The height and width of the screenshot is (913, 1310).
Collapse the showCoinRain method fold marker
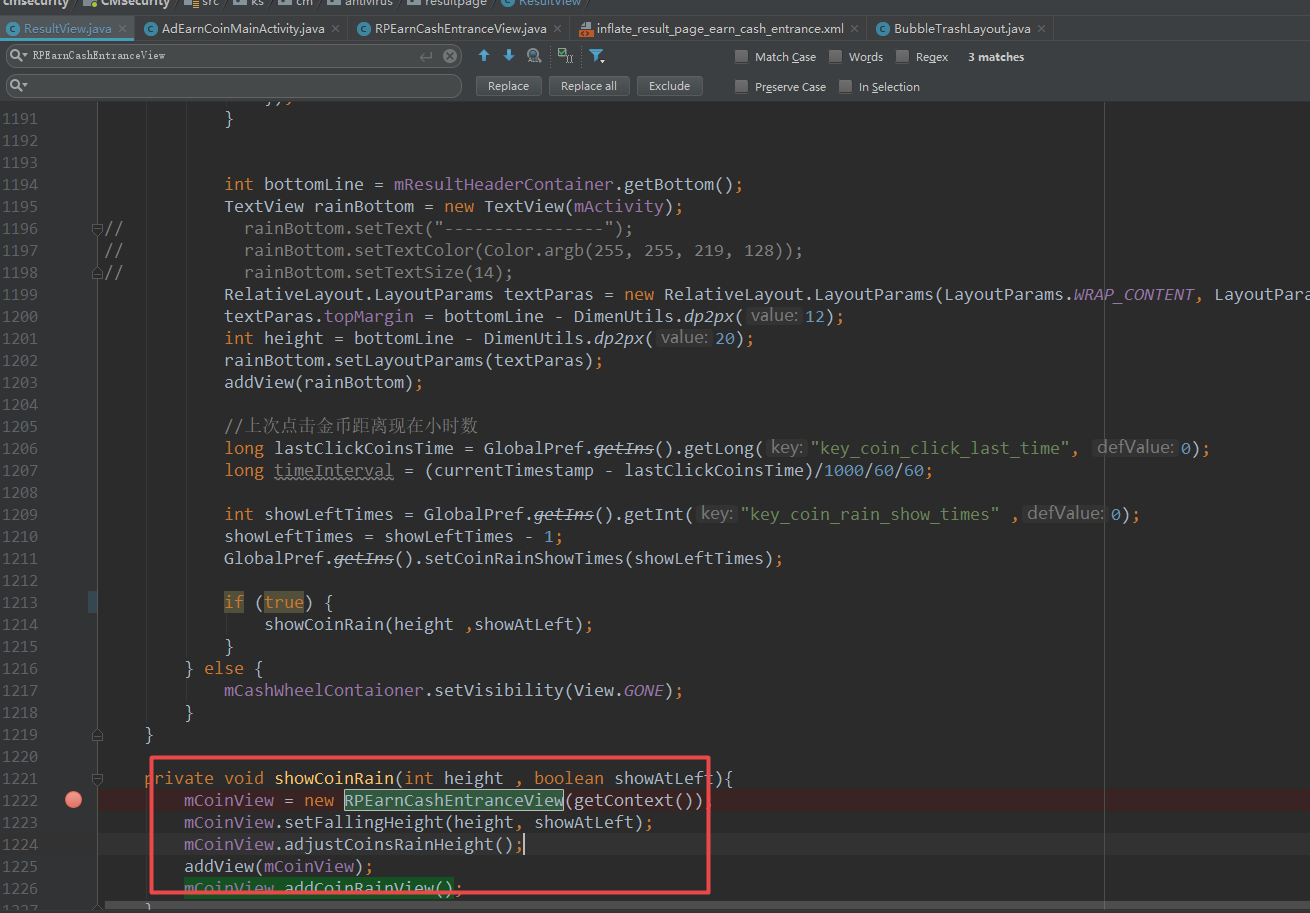[97, 778]
